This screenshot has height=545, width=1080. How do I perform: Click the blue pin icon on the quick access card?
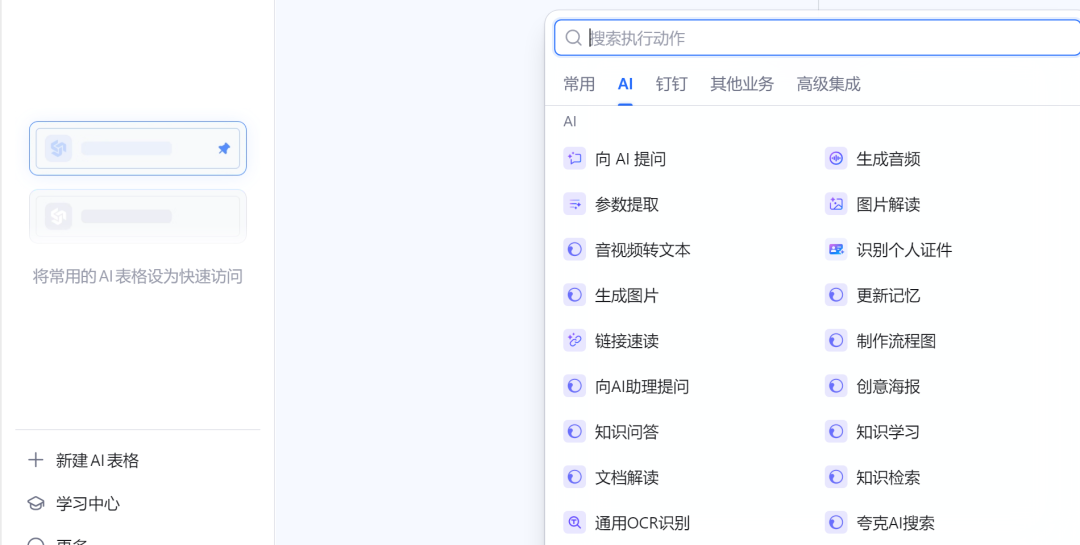tap(224, 148)
